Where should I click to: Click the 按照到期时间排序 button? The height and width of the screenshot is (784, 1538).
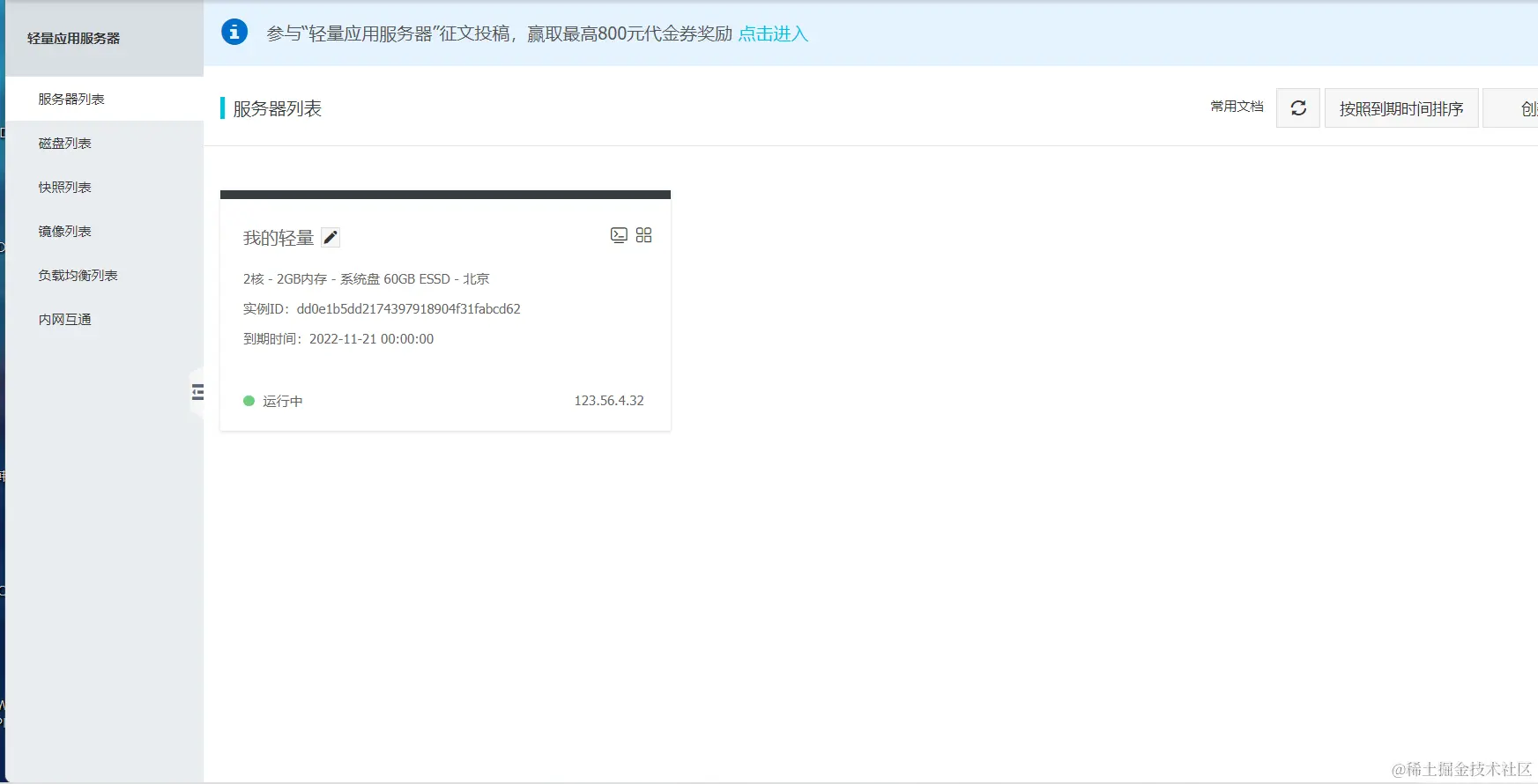point(1401,108)
